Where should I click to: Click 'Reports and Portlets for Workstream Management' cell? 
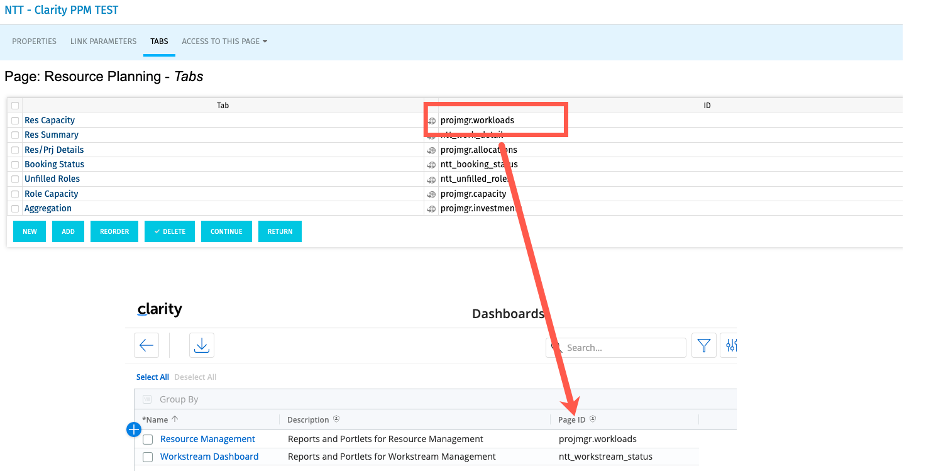tap(392, 457)
